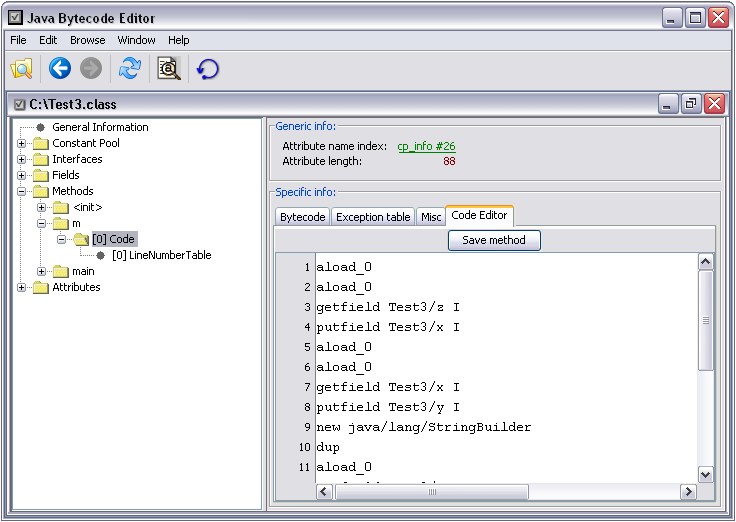Click the m method folder icon

pyautogui.click(x=61, y=223)
